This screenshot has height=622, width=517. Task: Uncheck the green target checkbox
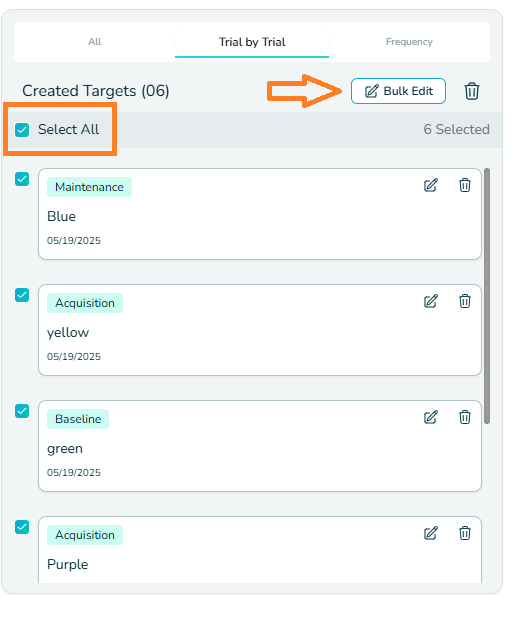pyautogui.click(x=22, y=411)
